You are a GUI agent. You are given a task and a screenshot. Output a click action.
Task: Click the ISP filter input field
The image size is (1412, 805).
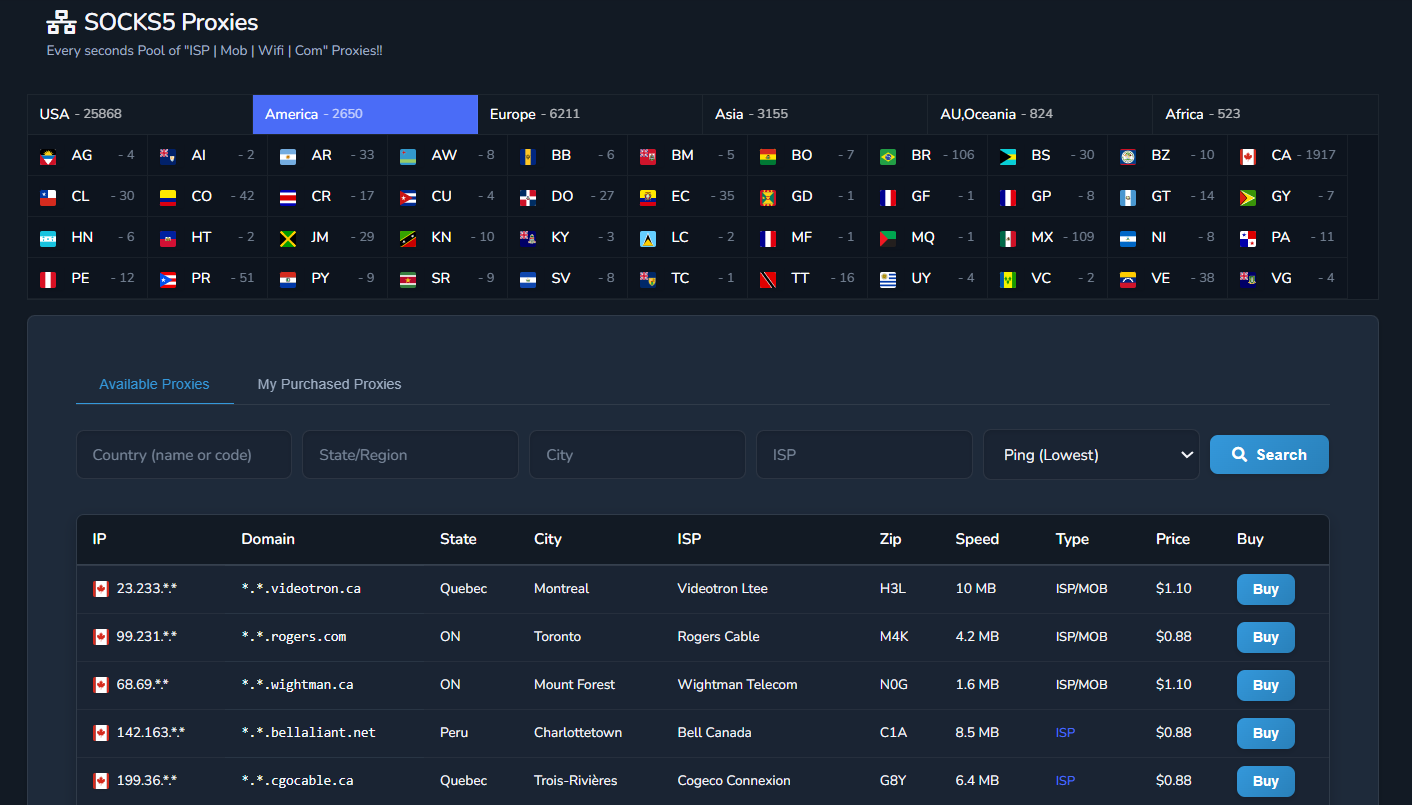click(864, 455)
